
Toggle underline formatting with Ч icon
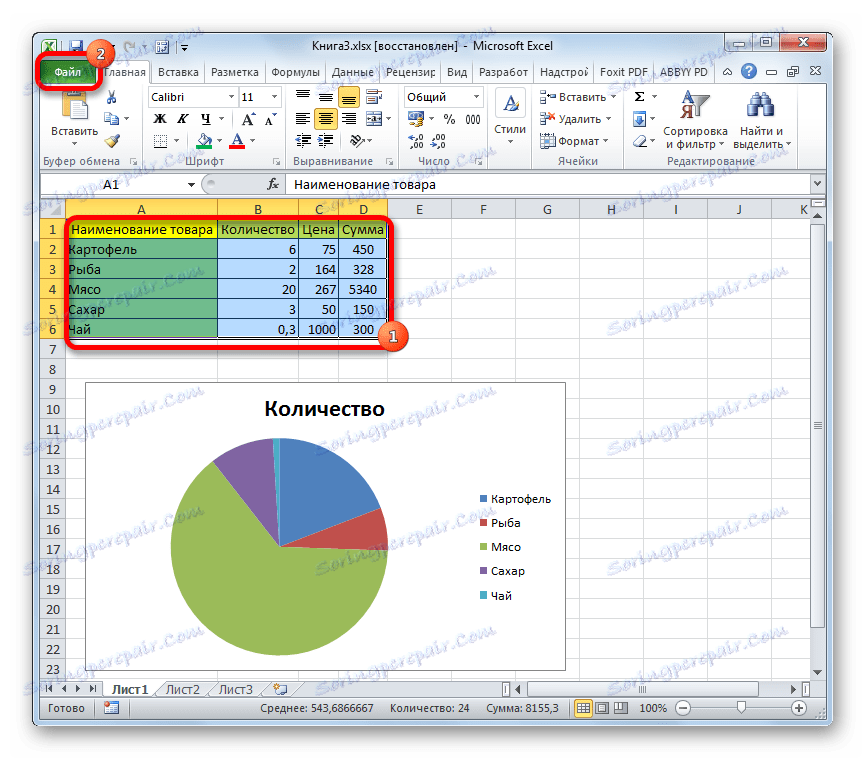[205, 119]
